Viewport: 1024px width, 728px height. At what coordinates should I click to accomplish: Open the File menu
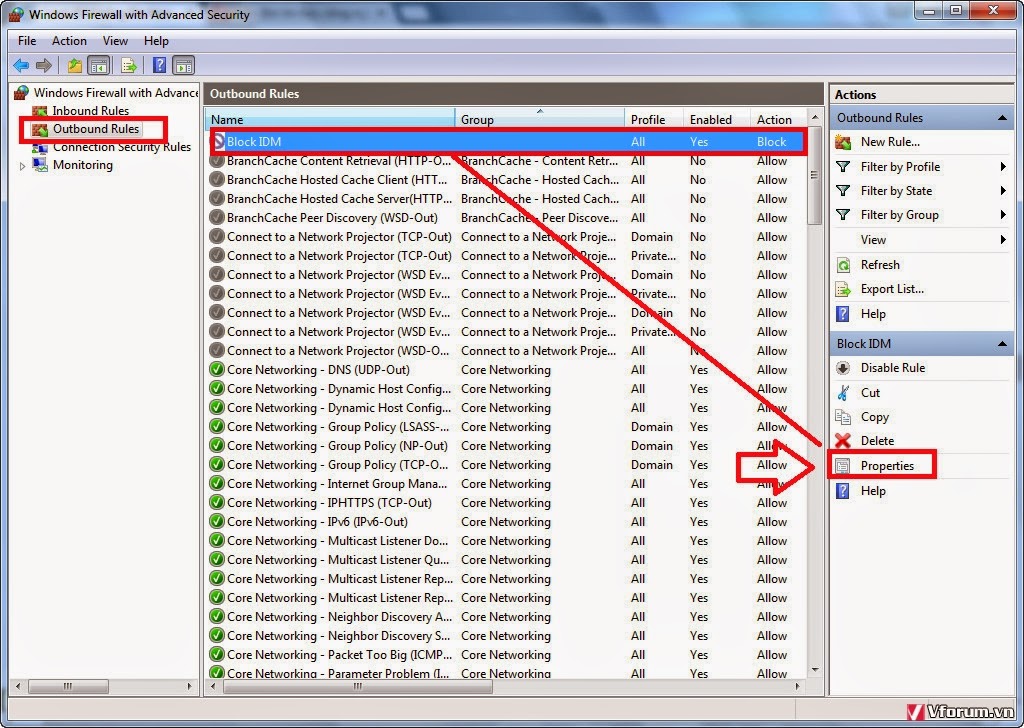(x=27, y=40)
